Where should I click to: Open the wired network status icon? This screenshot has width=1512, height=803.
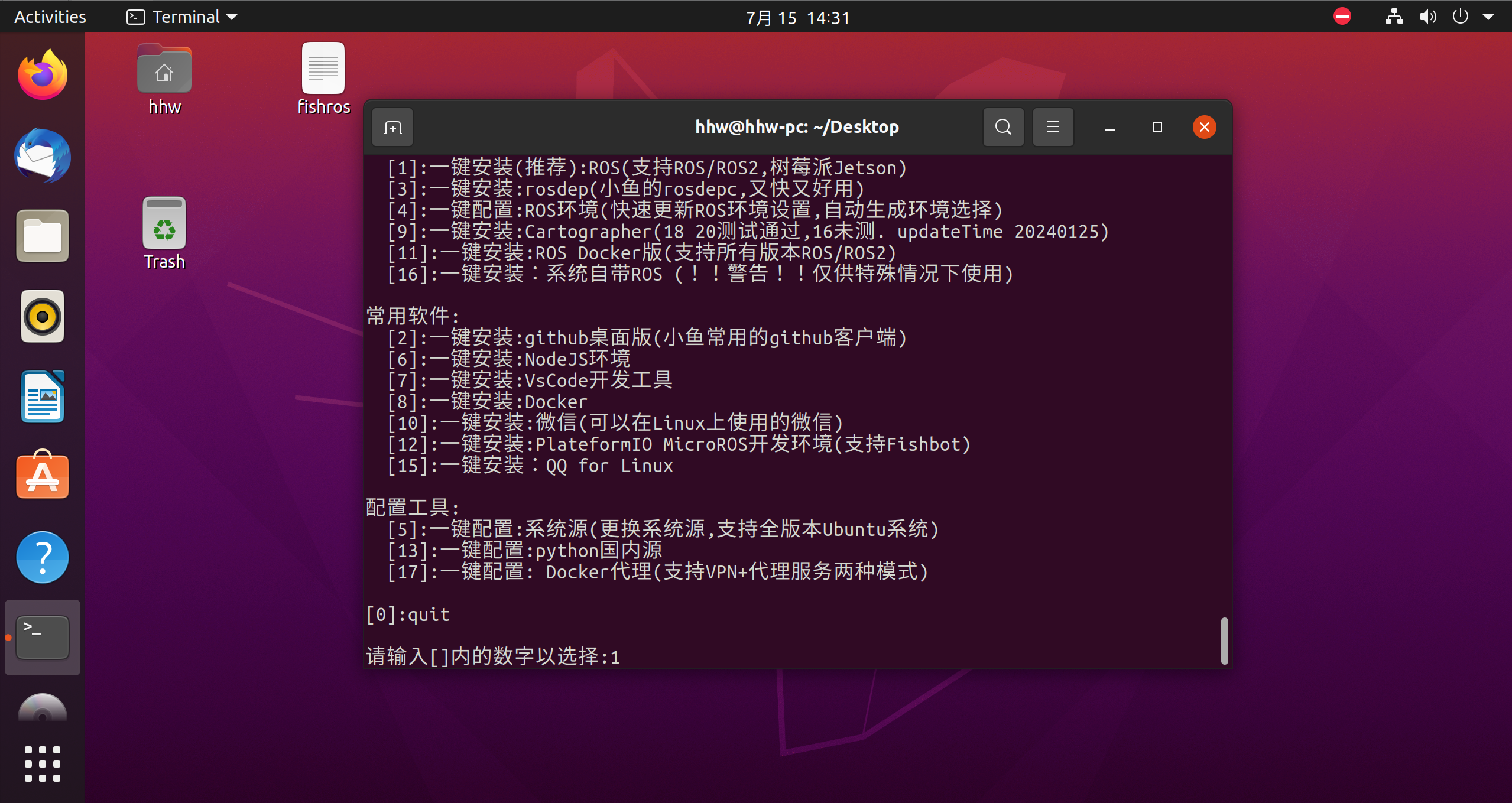pyautogui.click(x=1394, y=16)
